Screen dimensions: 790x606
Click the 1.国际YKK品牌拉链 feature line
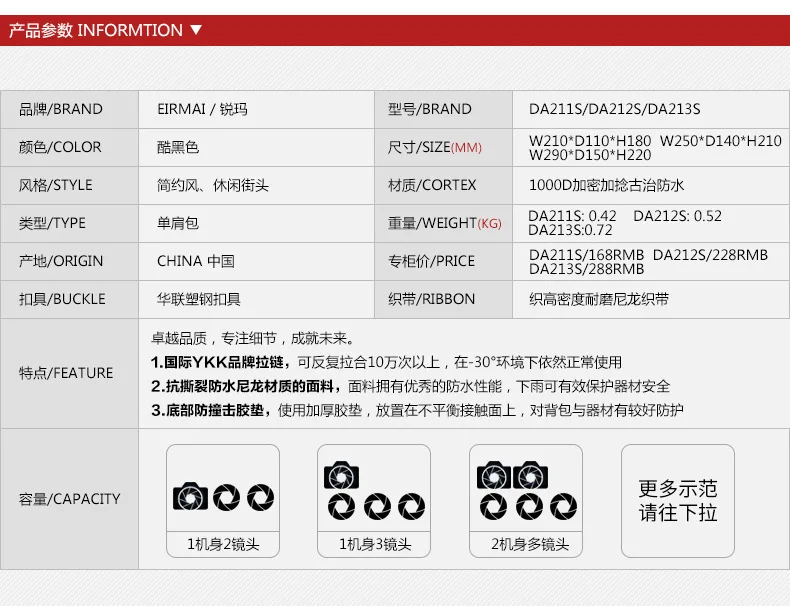click(386, 362)
